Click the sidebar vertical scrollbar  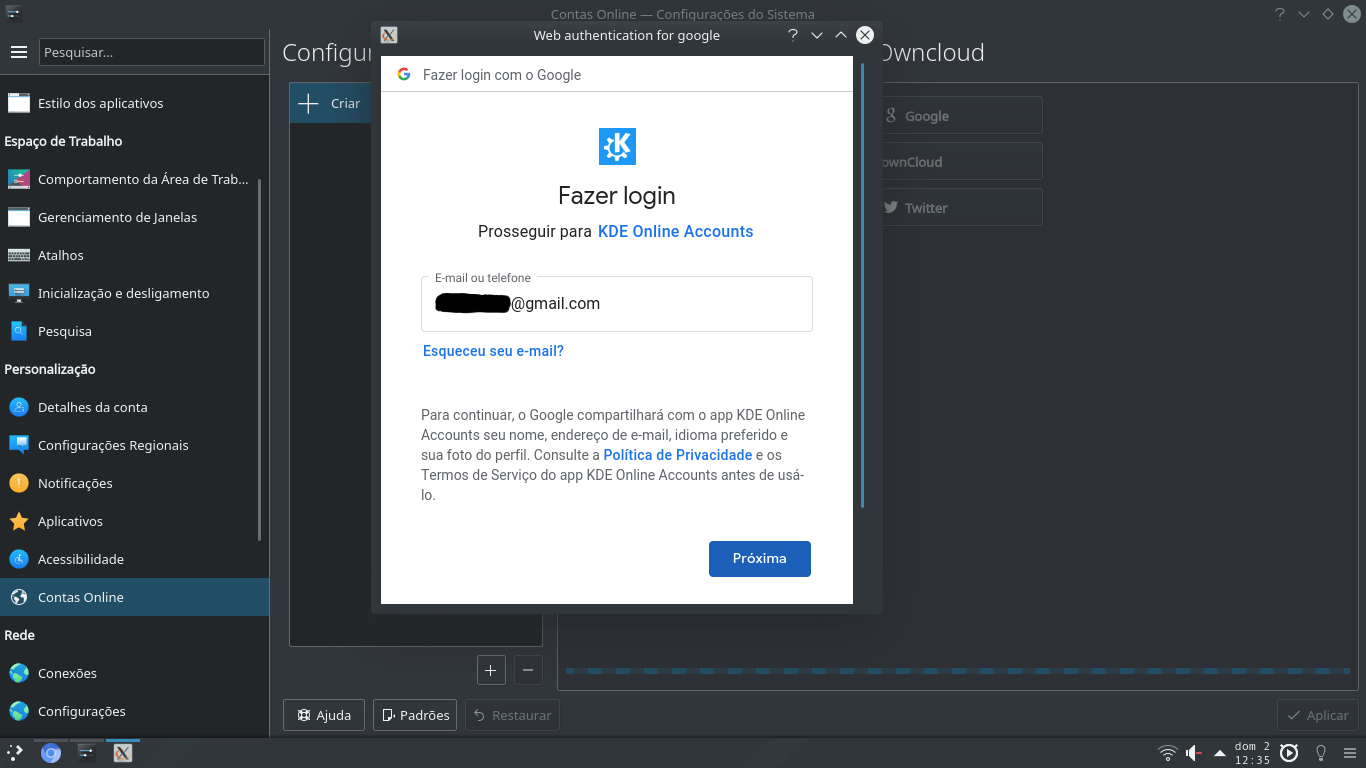(260, 359)
